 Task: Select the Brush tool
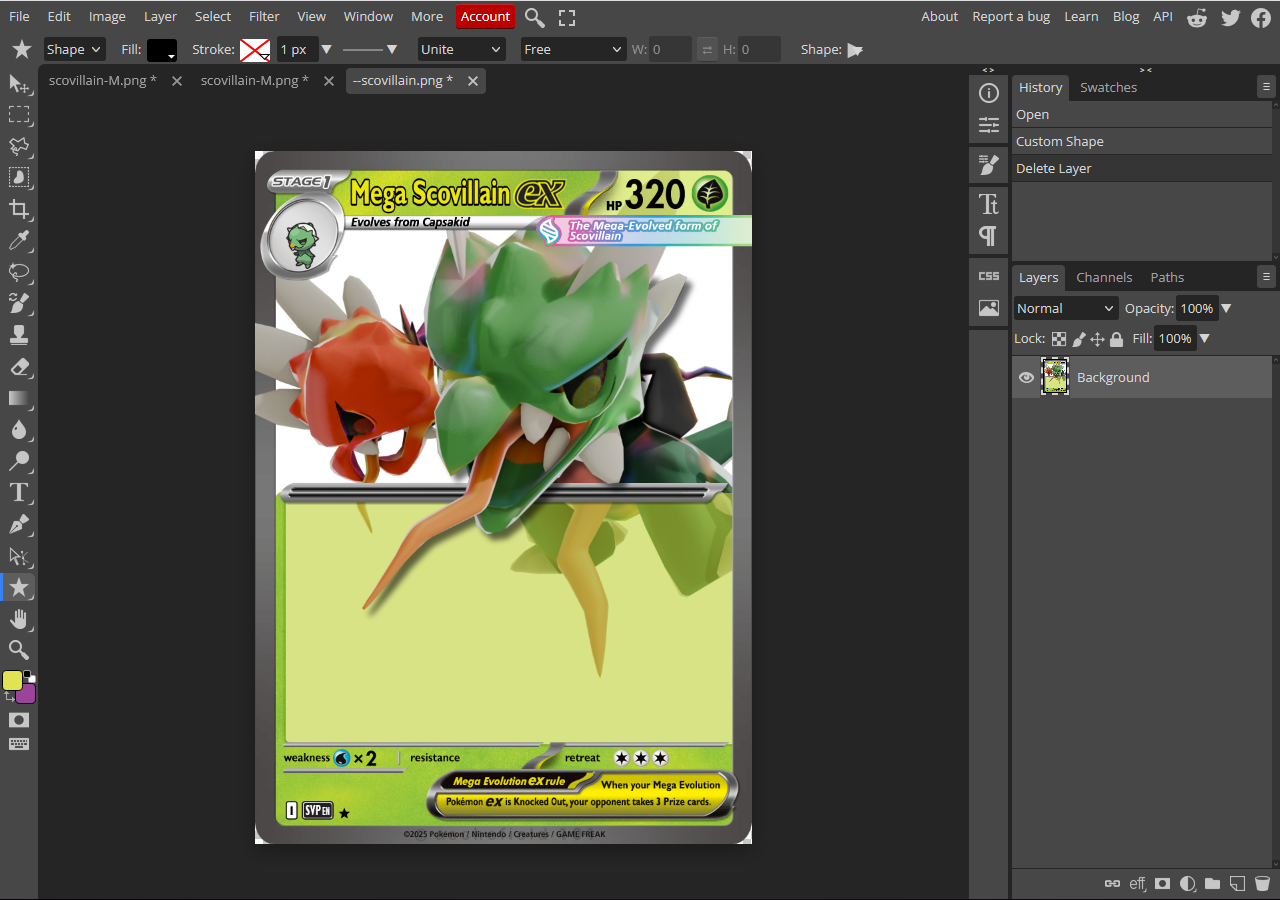[19, 302]
